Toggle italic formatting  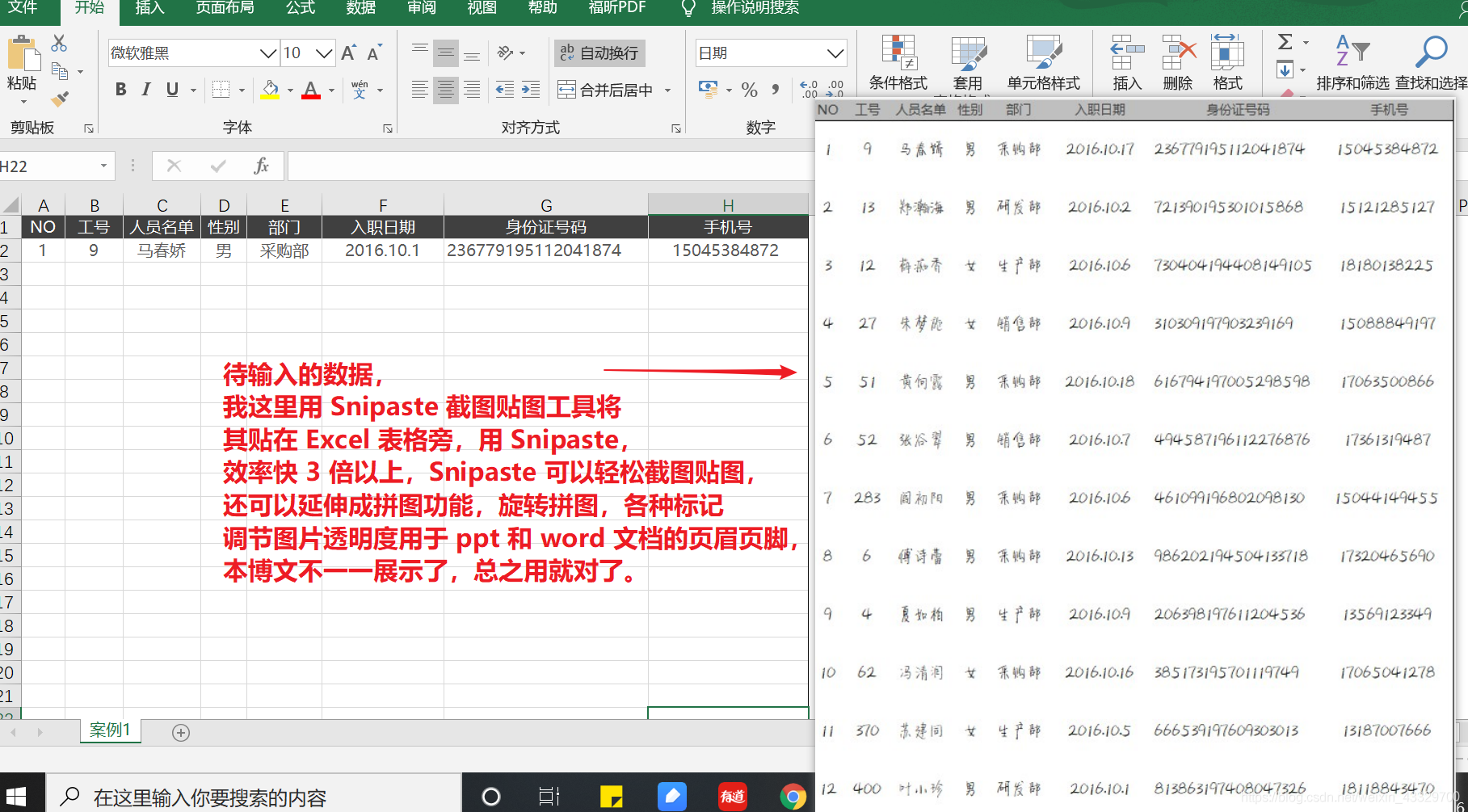tap(145, 90)
